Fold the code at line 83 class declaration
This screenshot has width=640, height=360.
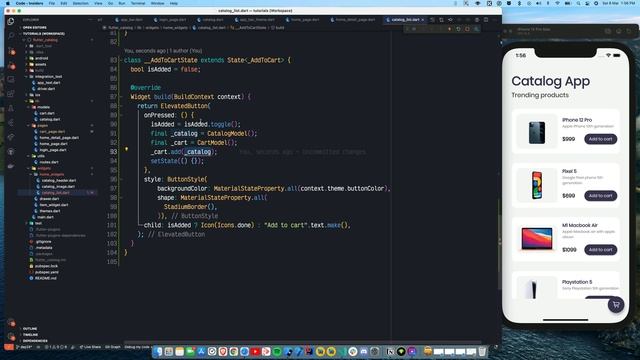[x=121, y=60]
